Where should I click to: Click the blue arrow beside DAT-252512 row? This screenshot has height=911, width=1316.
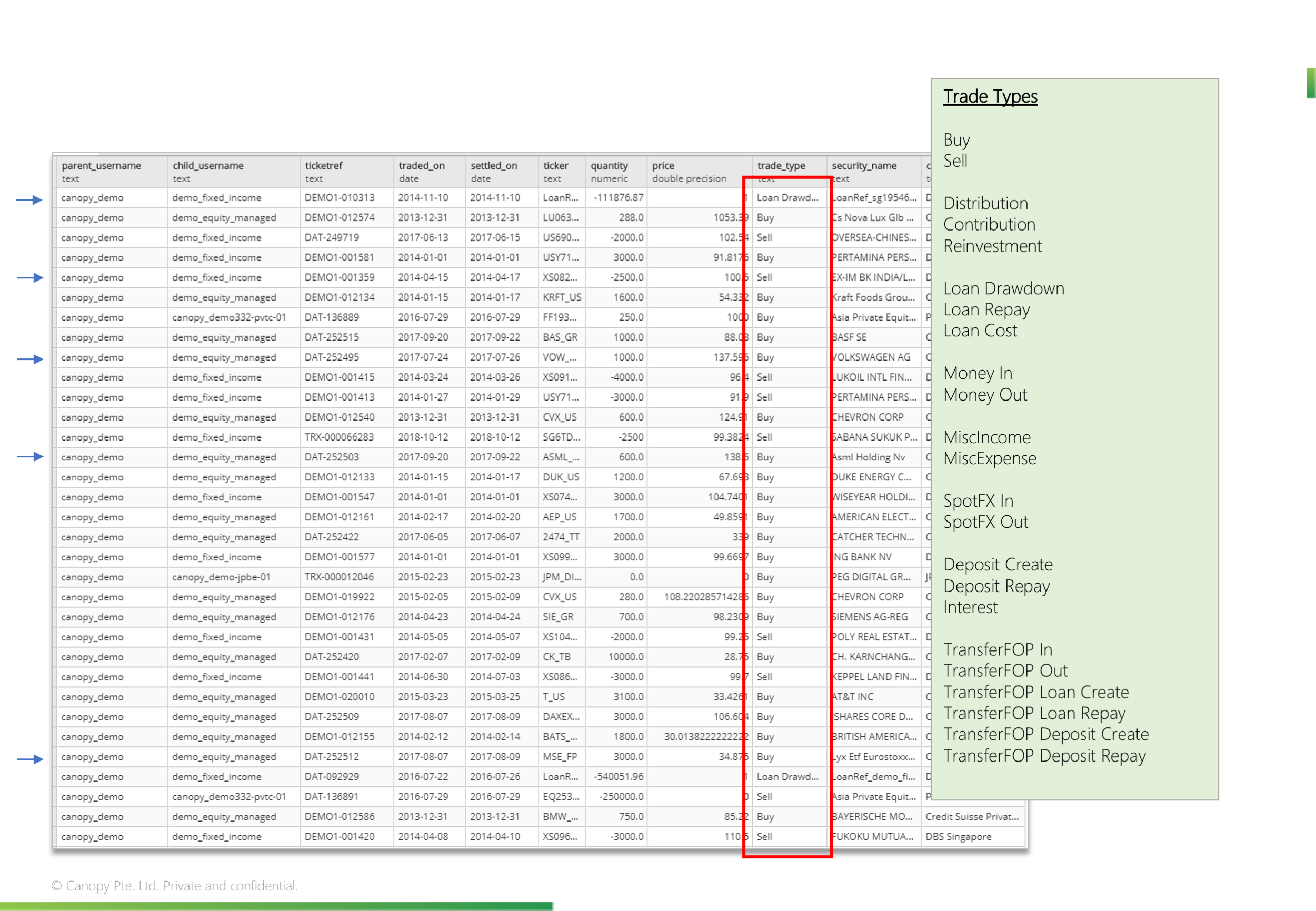[x=29, y=759]
